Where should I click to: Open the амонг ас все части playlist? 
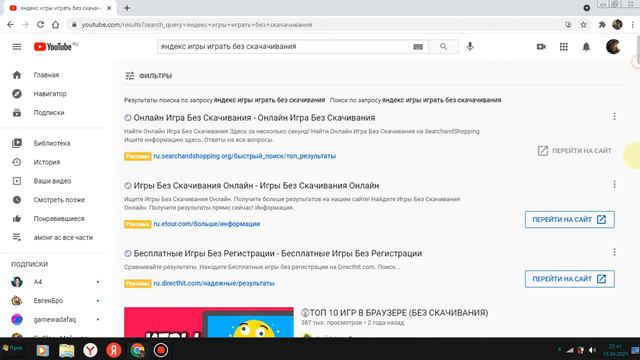[53, 237]
